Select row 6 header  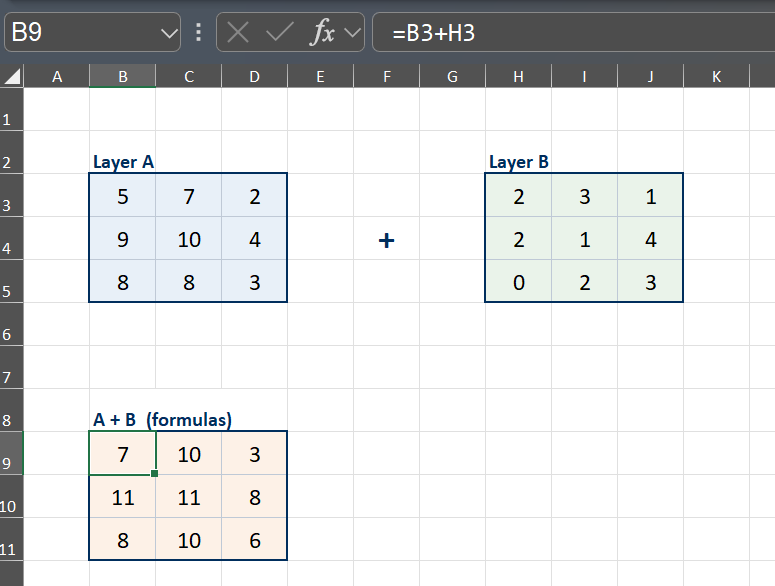click(11, 324)
